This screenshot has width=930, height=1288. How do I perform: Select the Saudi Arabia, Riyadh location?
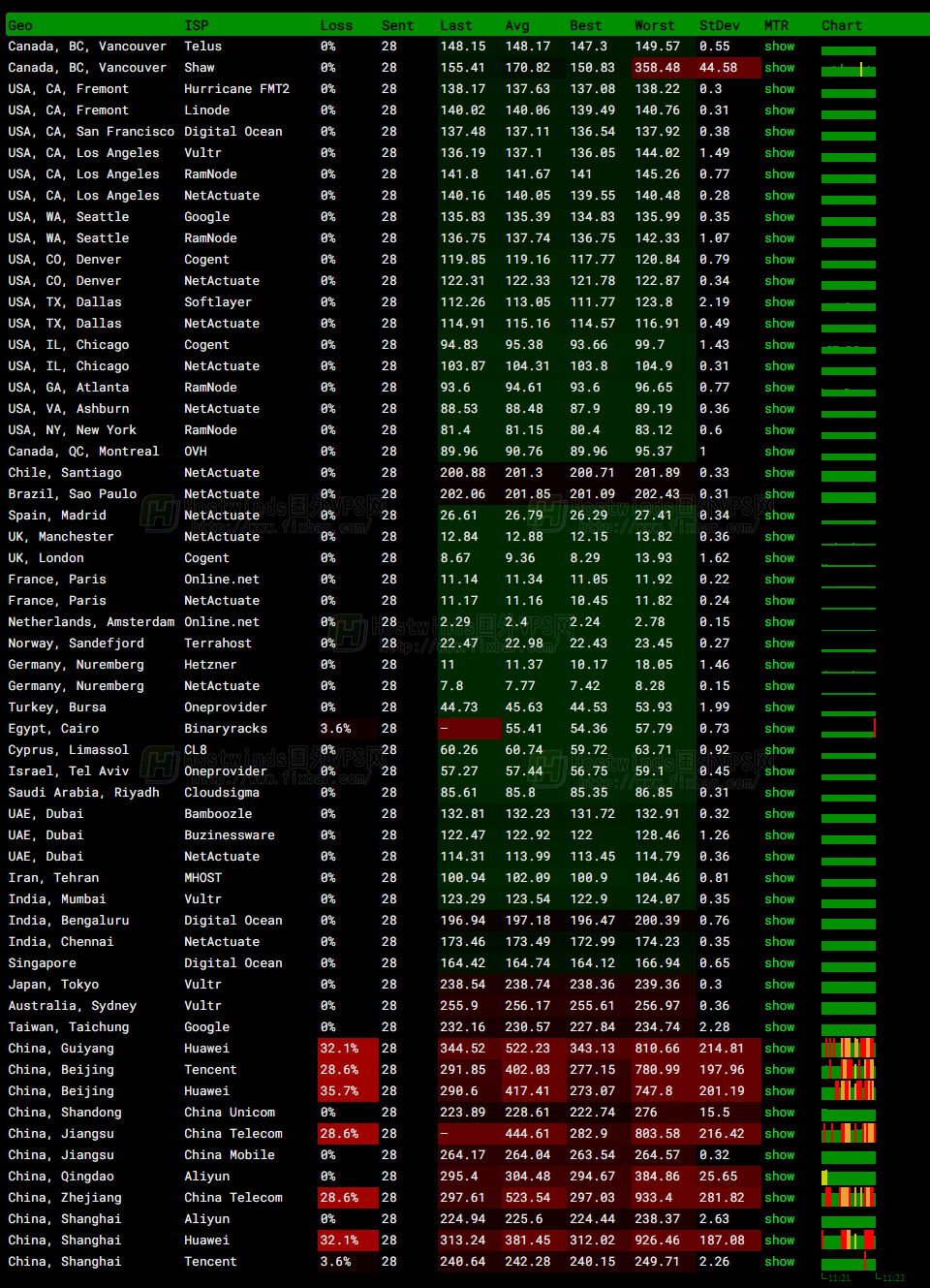pos(83,793)
